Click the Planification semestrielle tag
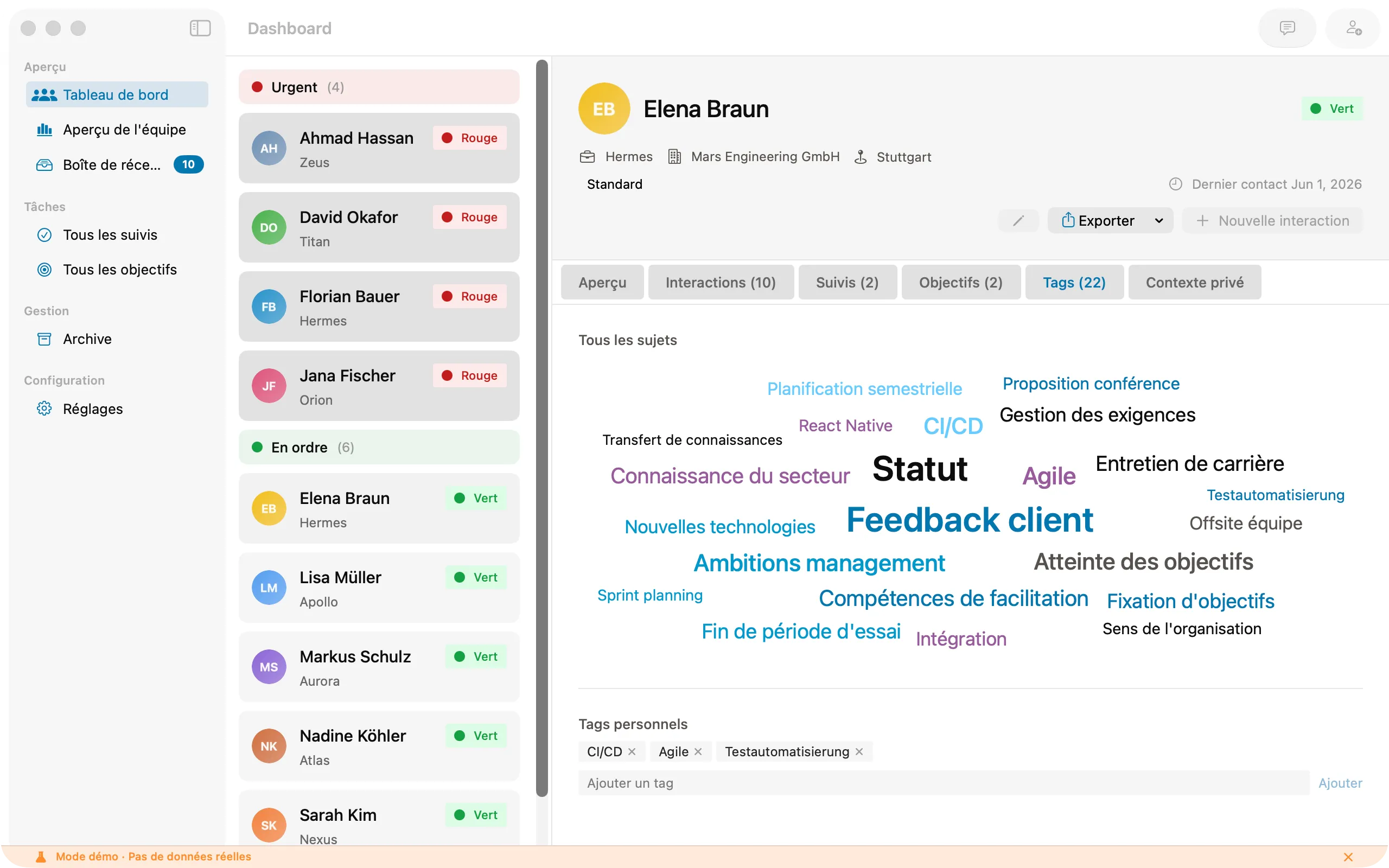 pyautogui.click(x=864, y=388)
